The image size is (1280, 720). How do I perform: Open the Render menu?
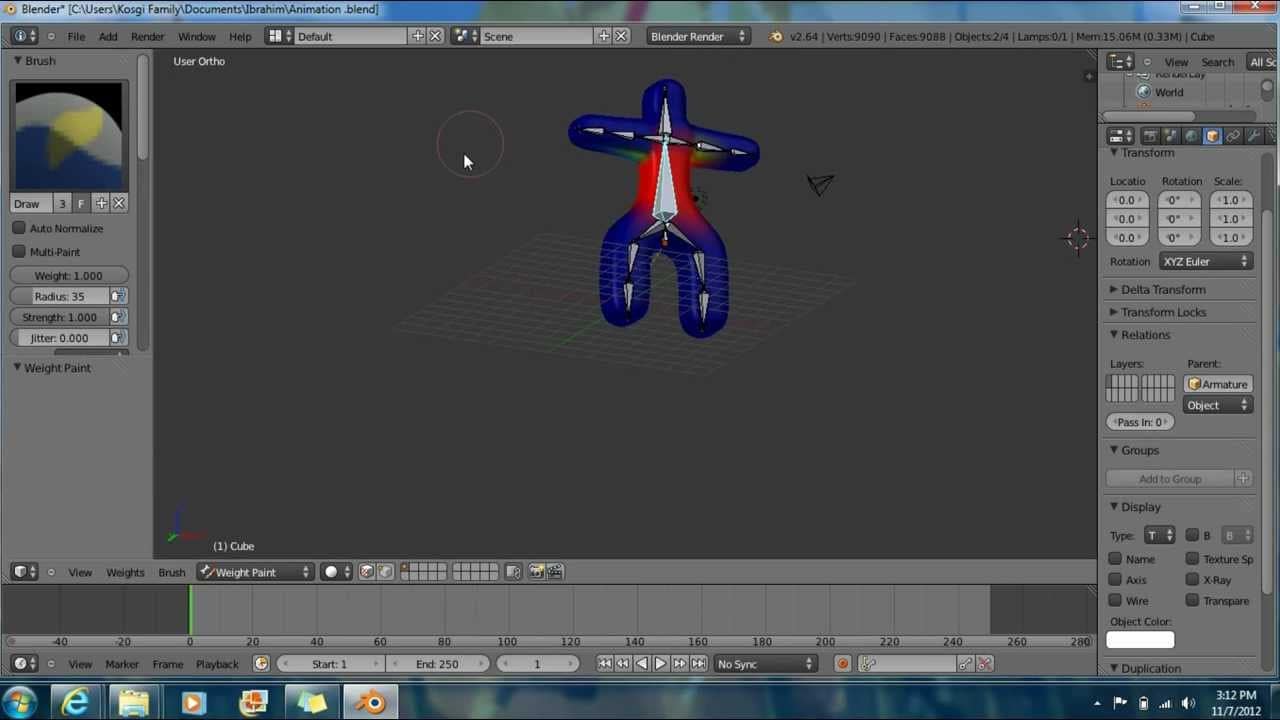click(147, 36)
